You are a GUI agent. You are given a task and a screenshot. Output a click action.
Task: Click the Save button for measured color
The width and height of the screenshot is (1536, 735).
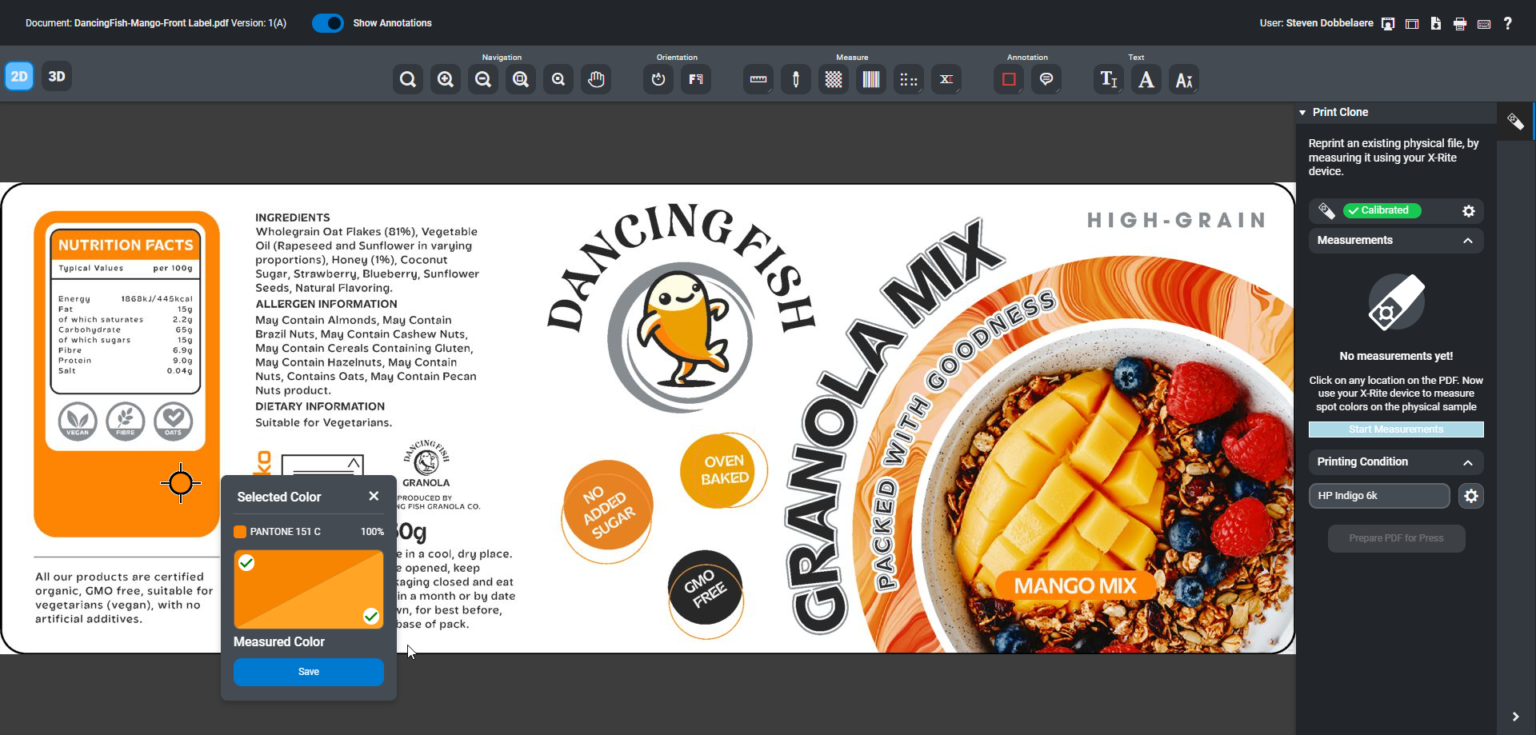(308, 672)
